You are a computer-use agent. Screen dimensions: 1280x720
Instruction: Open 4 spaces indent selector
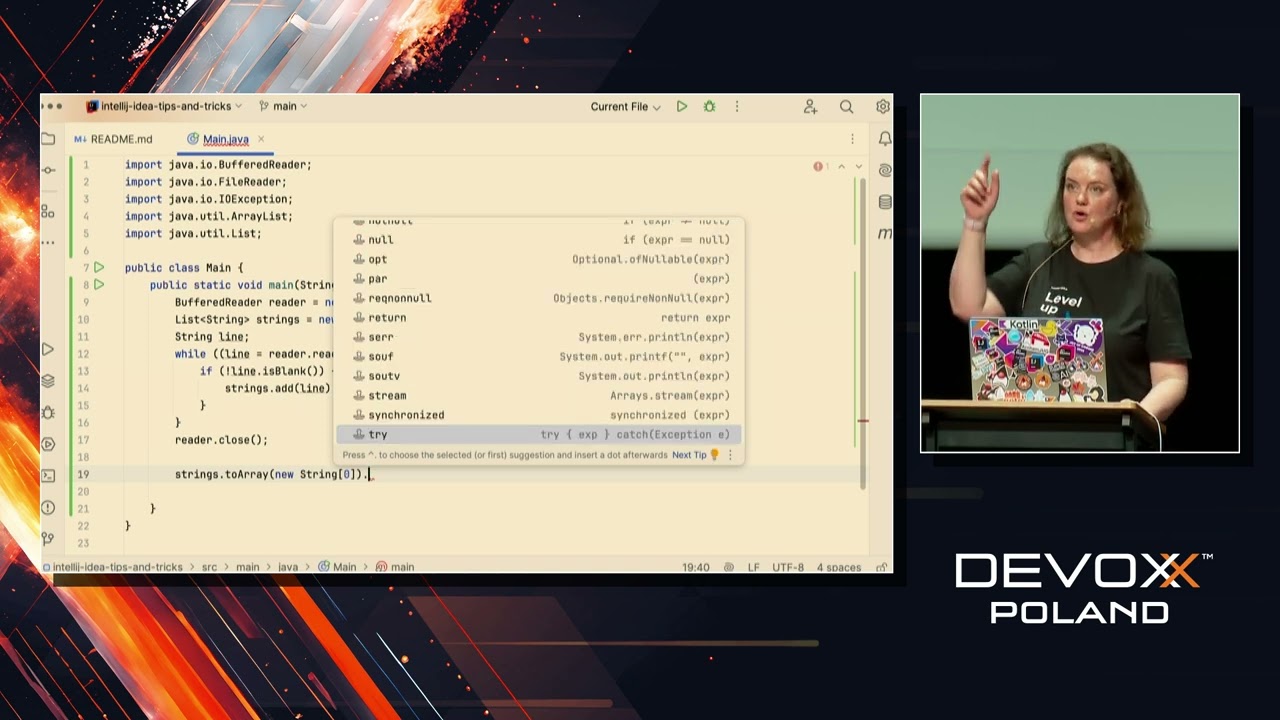click(839, 567)
